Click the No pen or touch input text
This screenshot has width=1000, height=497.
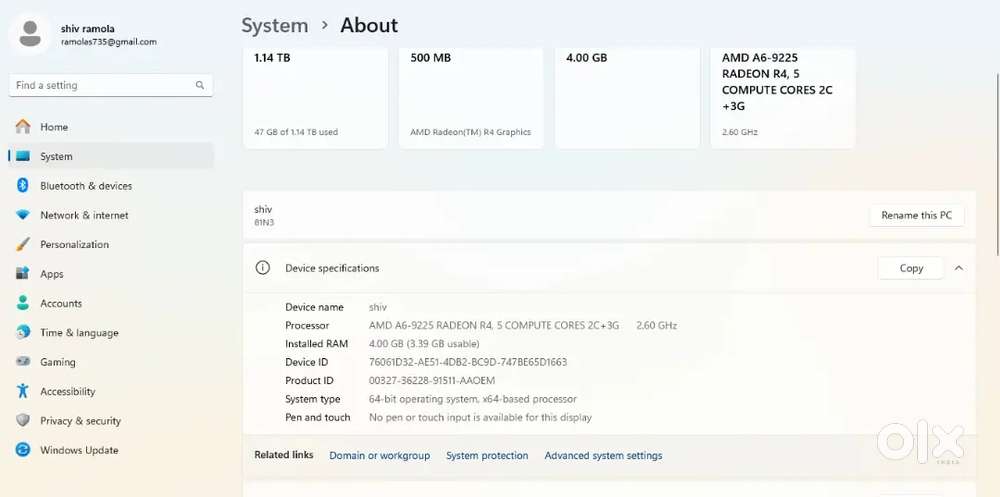tap(480, 418)
